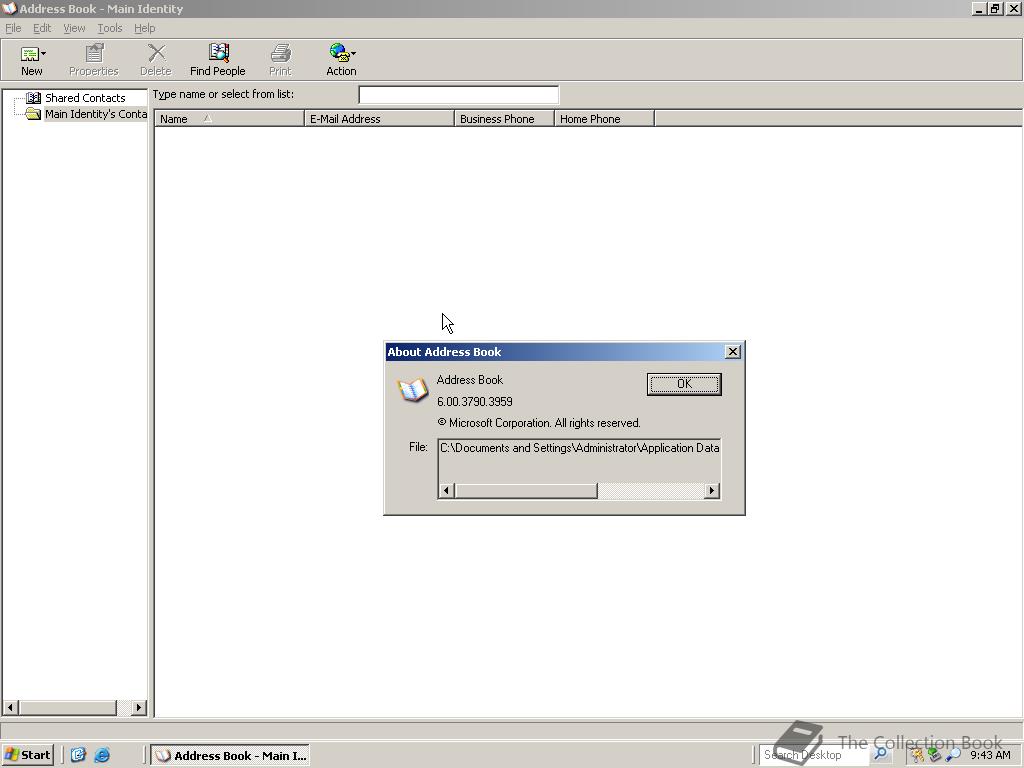Open the Action button dropdown arrow
This screenshot has width=1024, height=768.
[x=353, y=54]
